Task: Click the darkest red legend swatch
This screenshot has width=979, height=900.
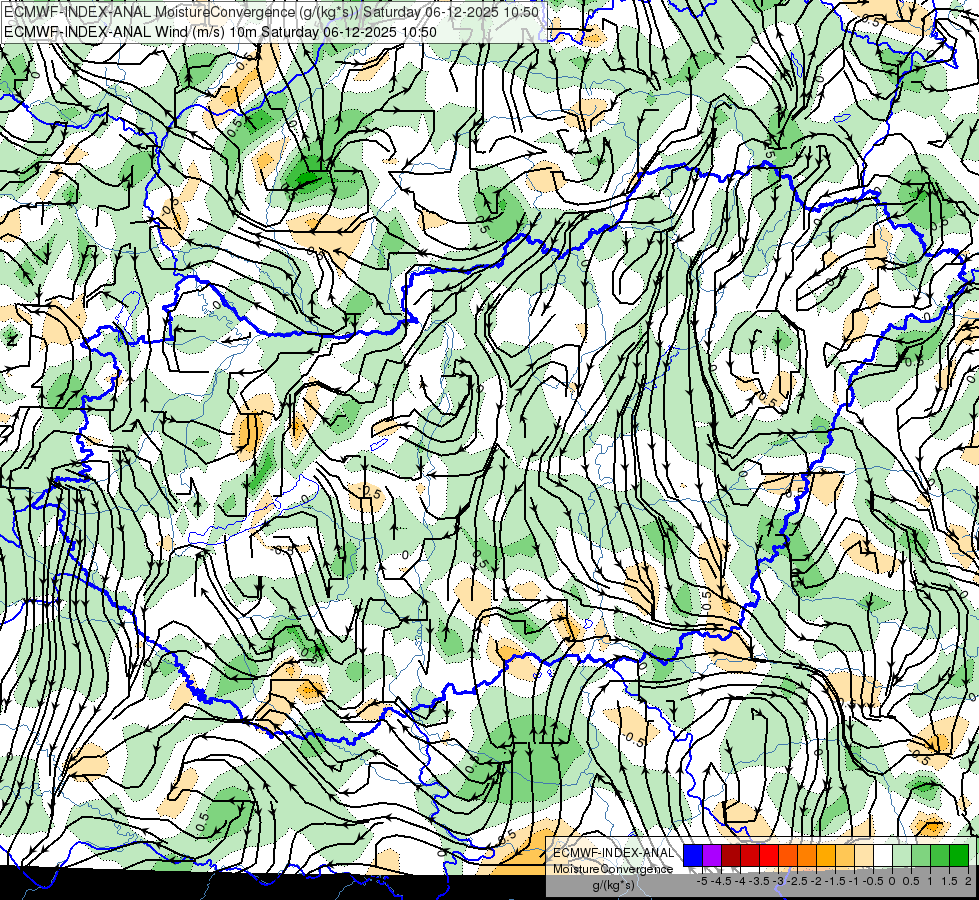Action: pyautogui.click(x=731, y=855)
